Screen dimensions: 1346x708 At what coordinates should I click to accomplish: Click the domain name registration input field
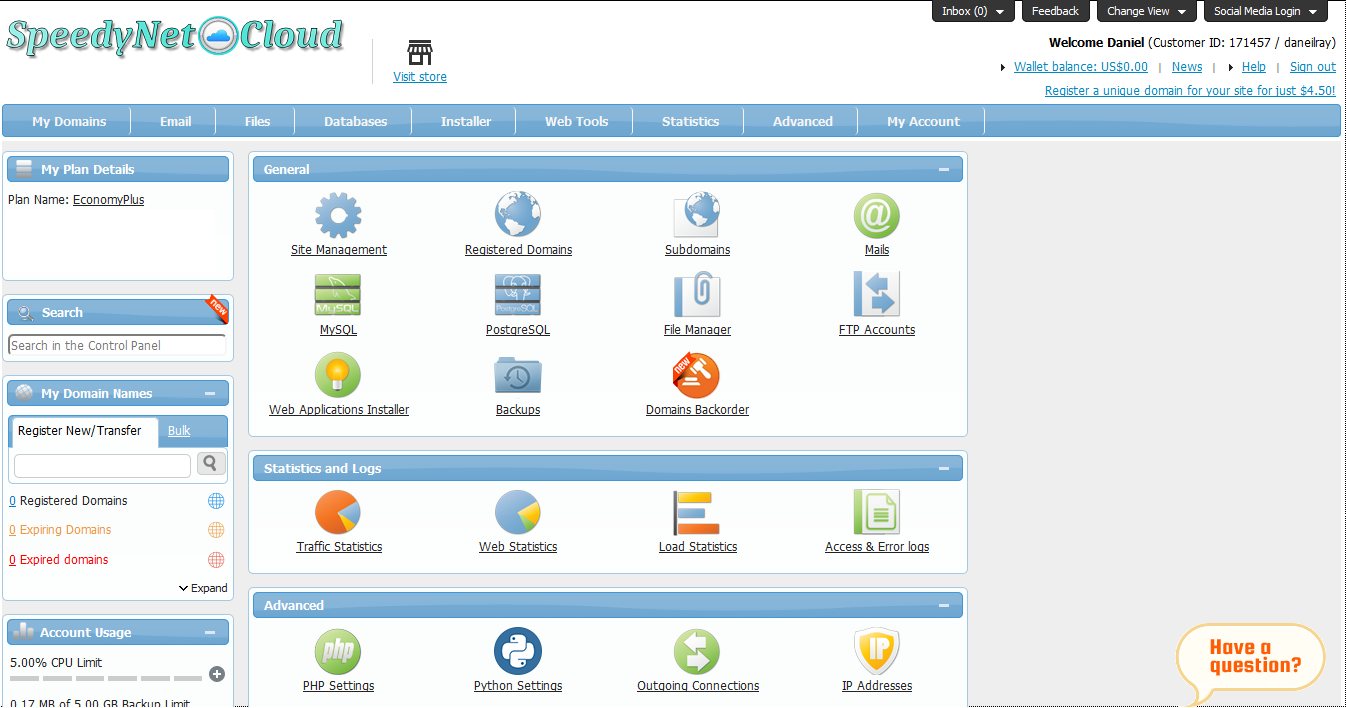102,466
